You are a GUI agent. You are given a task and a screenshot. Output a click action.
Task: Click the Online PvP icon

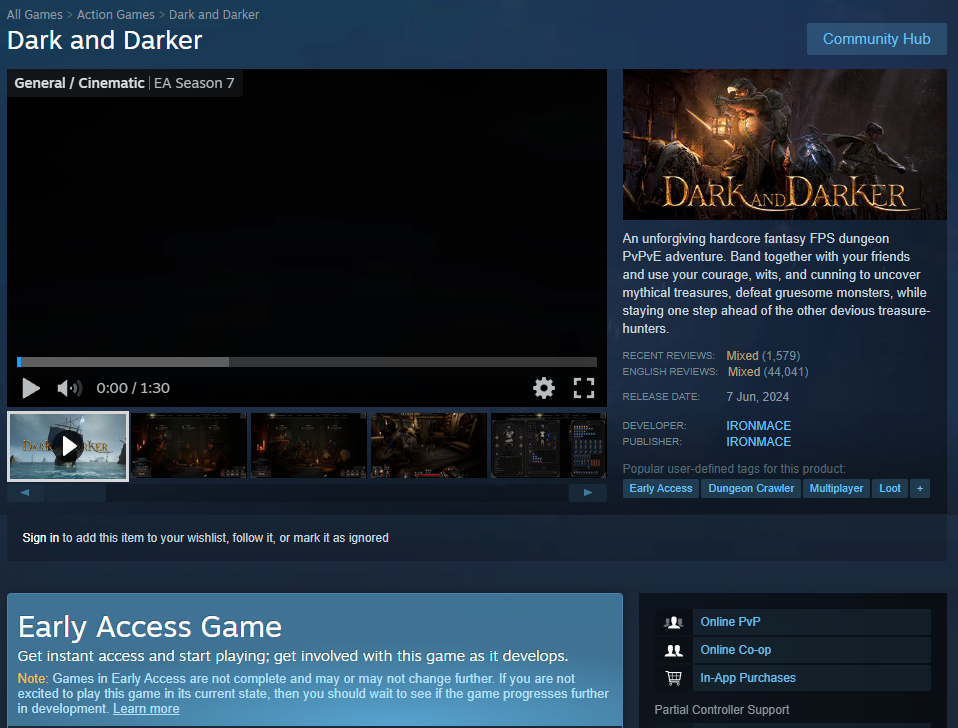coord(673,622)
